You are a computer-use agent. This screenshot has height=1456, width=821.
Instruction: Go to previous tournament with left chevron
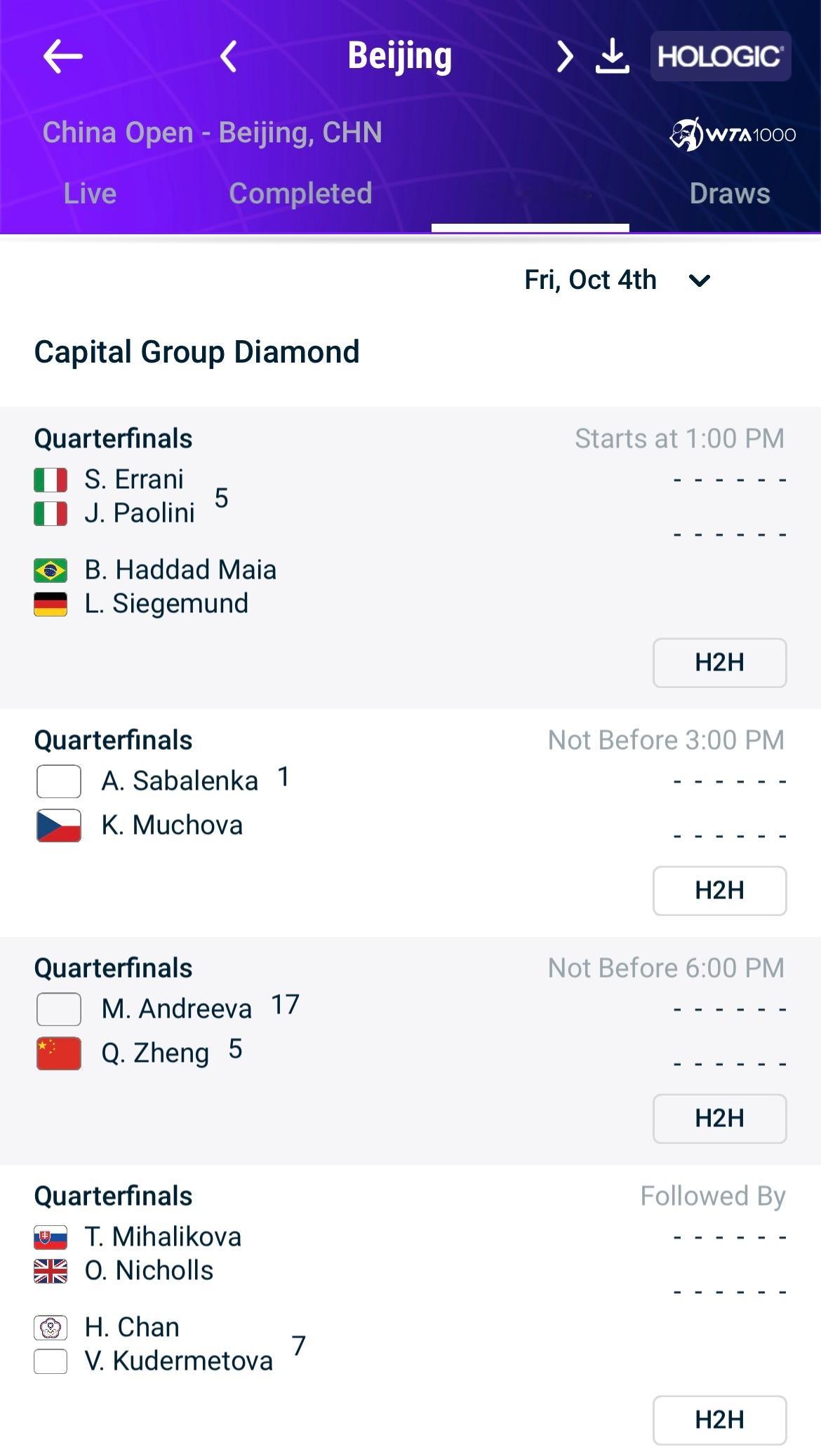pos(228,56)
